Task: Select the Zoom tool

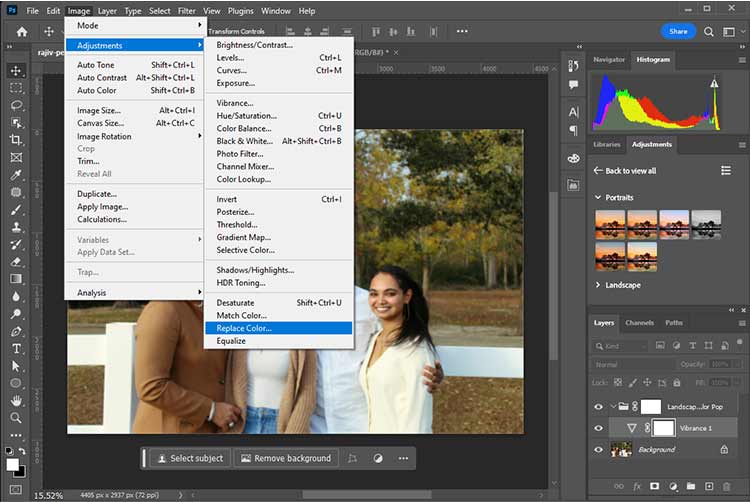Action: click(x=16, y=418)
